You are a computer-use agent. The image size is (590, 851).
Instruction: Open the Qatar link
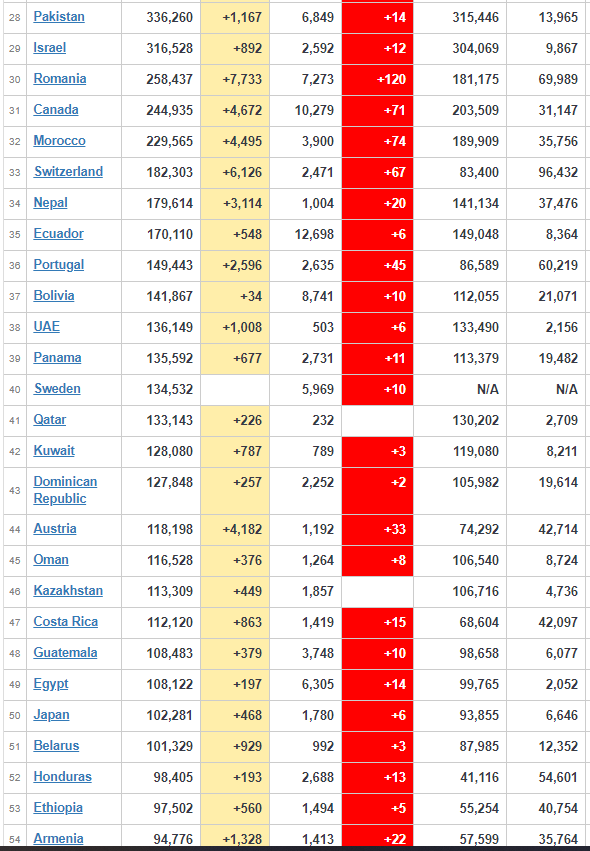coord(49,420)
